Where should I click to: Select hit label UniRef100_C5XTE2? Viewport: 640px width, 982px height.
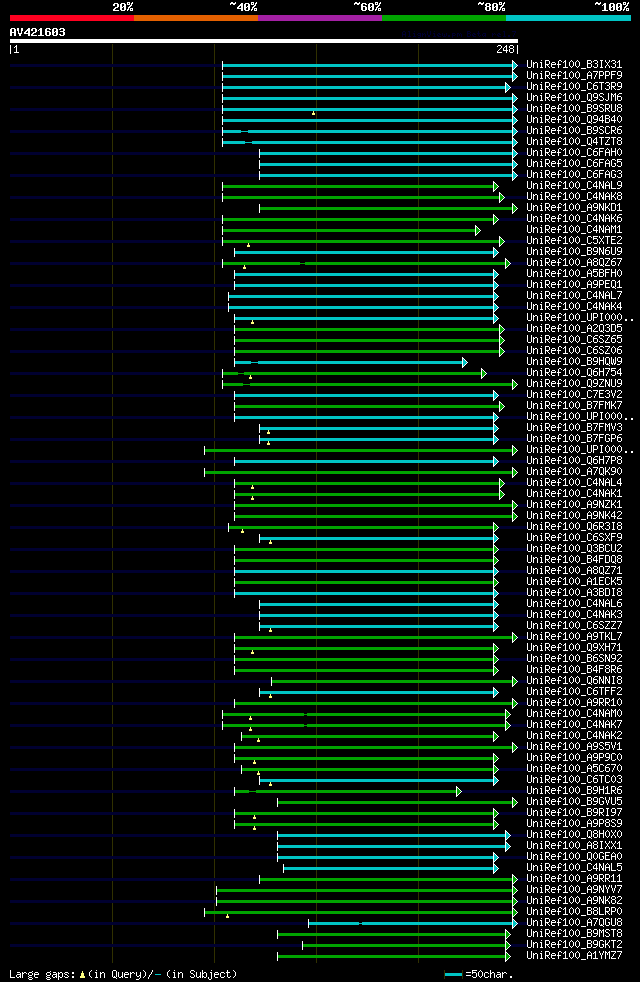click(574, 240)
